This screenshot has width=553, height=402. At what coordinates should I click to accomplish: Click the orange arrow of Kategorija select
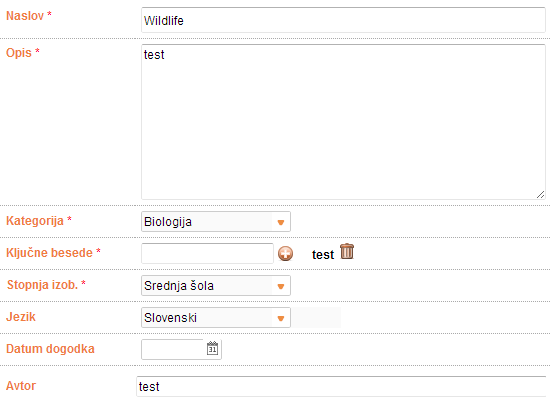click(281, 223)
